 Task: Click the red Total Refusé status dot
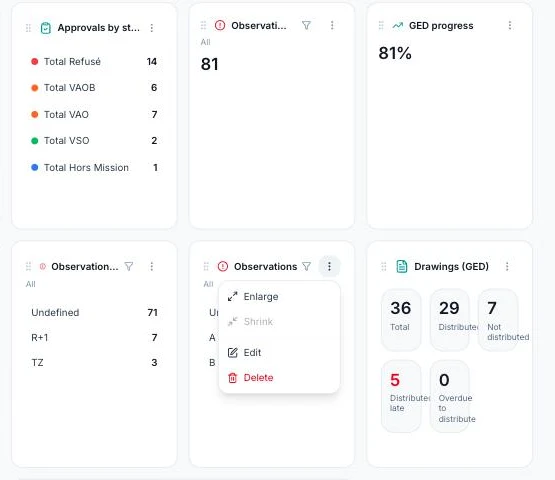(35, 62)
